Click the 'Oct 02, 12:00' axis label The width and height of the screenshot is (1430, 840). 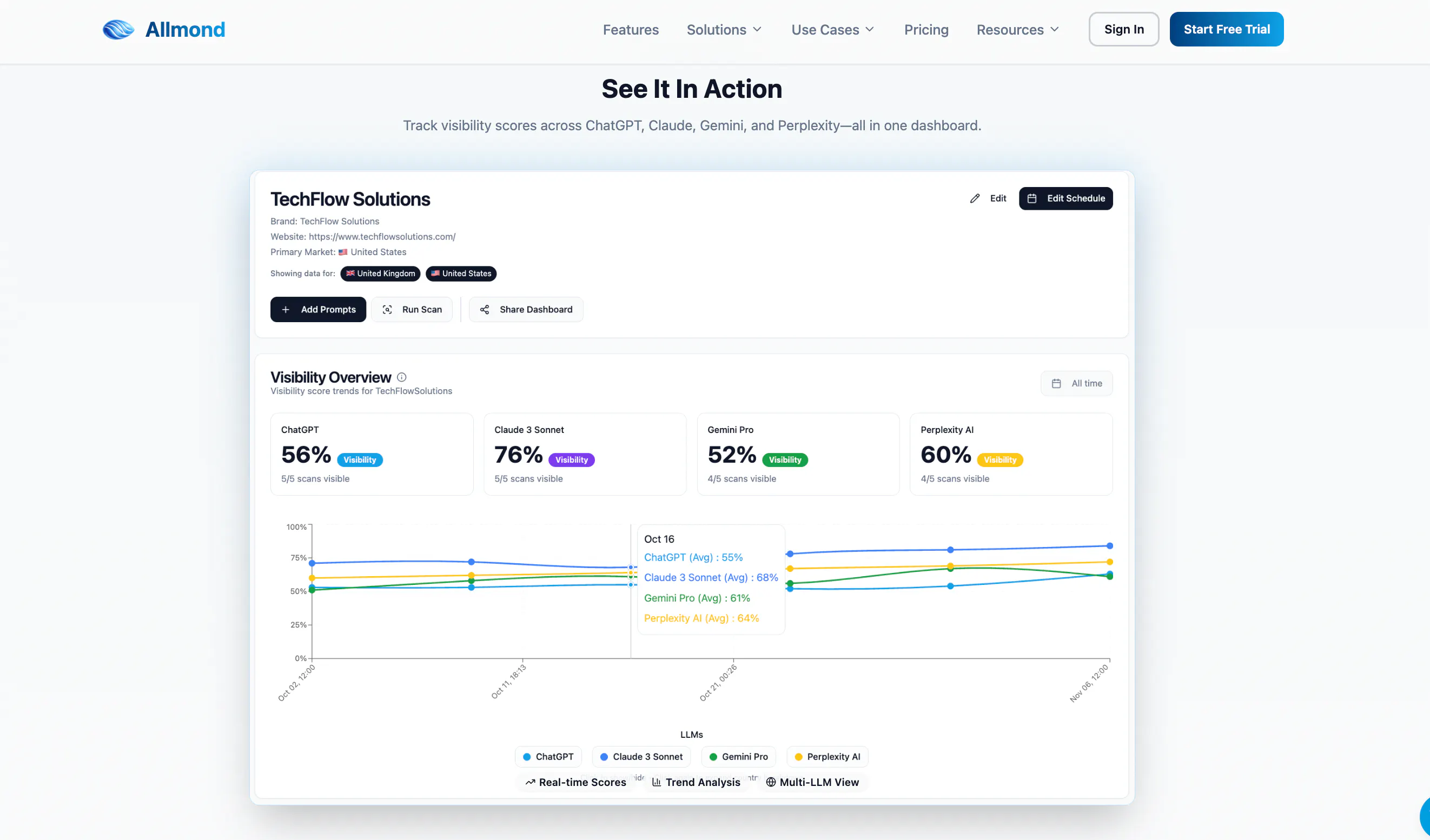click(296, 683)
